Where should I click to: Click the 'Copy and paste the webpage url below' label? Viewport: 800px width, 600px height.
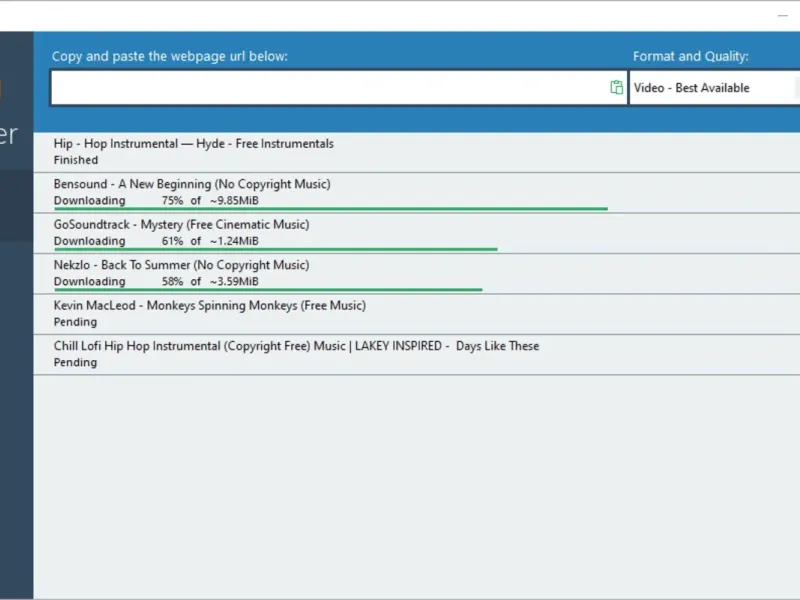pos(169,56)
